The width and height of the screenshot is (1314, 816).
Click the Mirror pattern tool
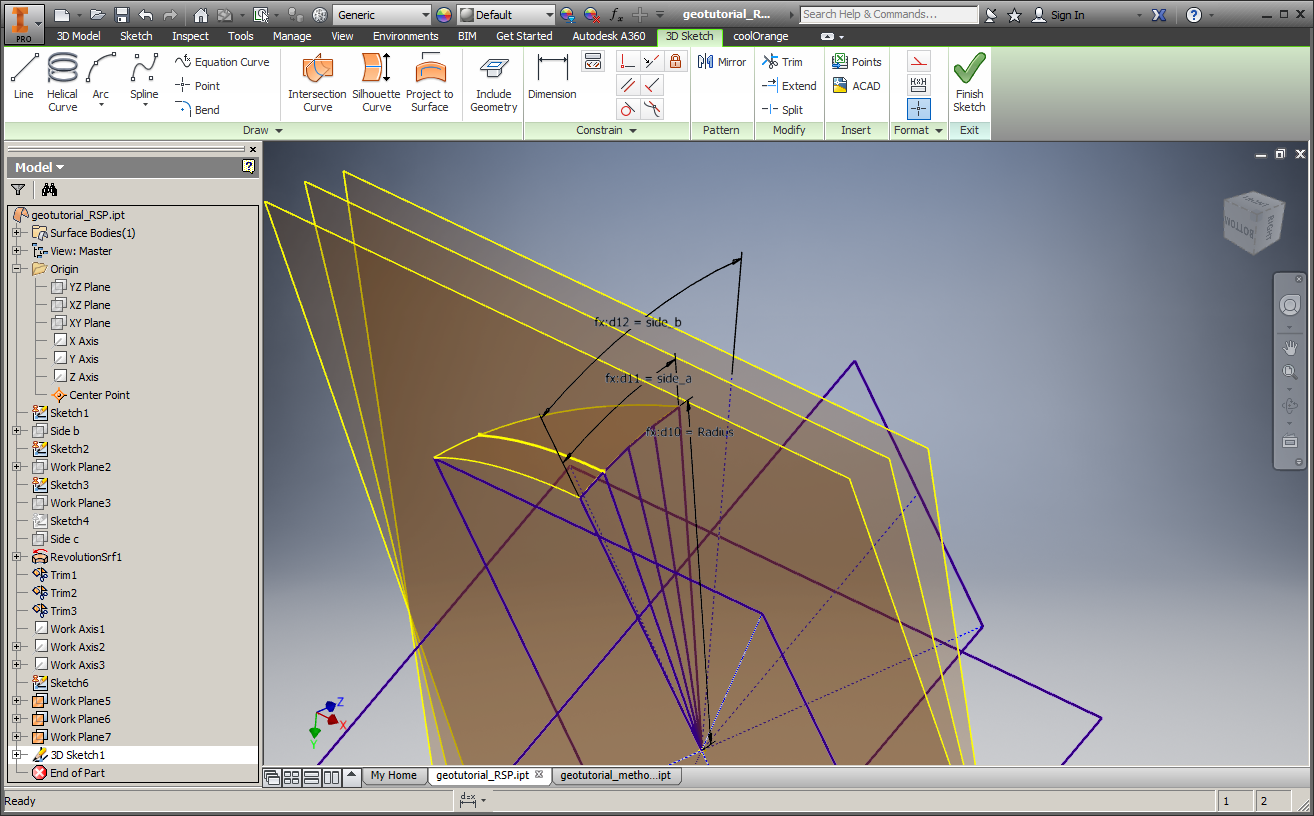tap(722, 62)
